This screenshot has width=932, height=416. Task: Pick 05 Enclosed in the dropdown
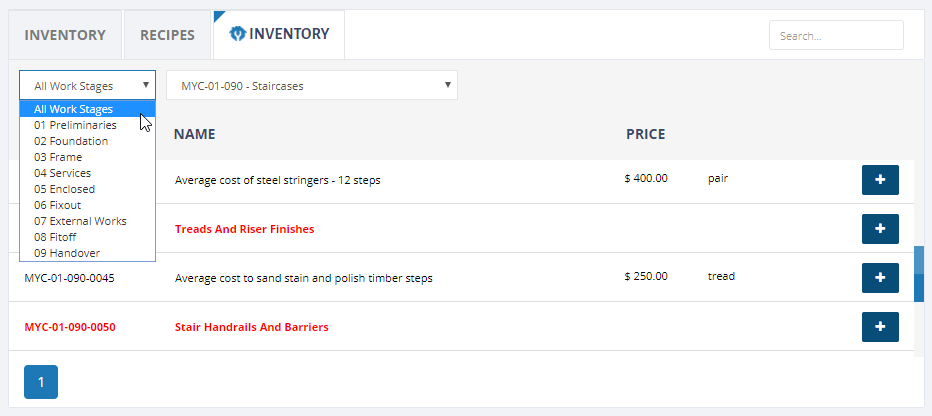tap(87, 190)
